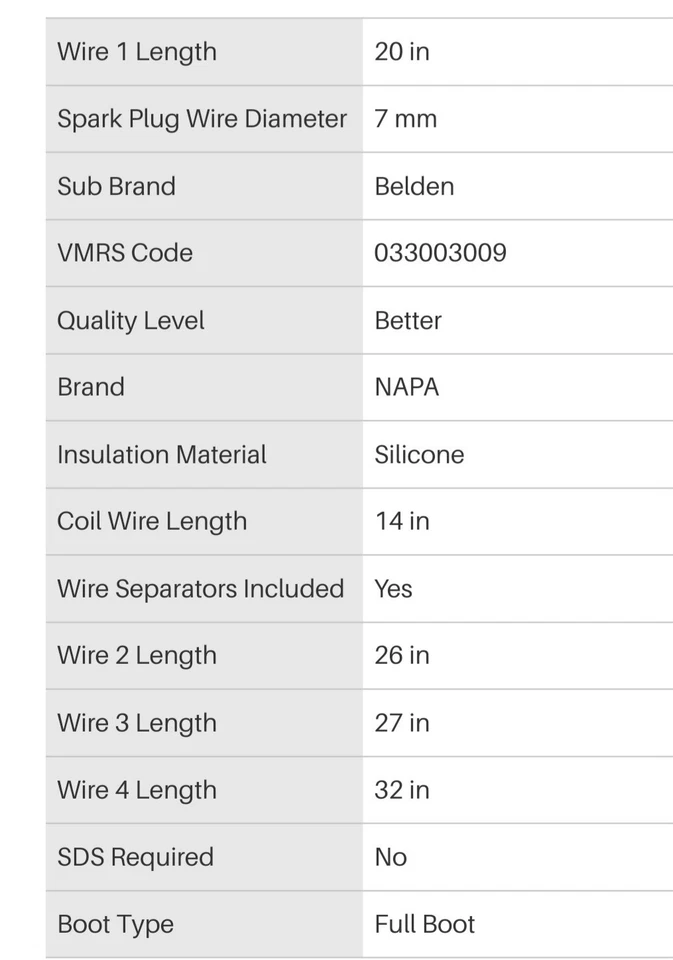Click the "NAPA" brand value

point(407,387)
